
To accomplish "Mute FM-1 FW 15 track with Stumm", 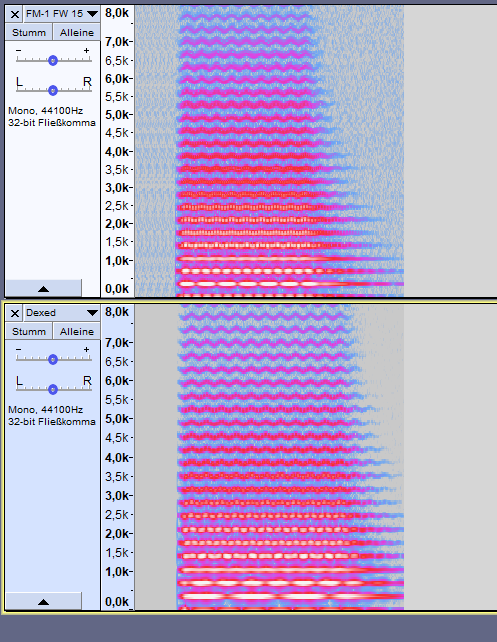I will tap(29, 32).
